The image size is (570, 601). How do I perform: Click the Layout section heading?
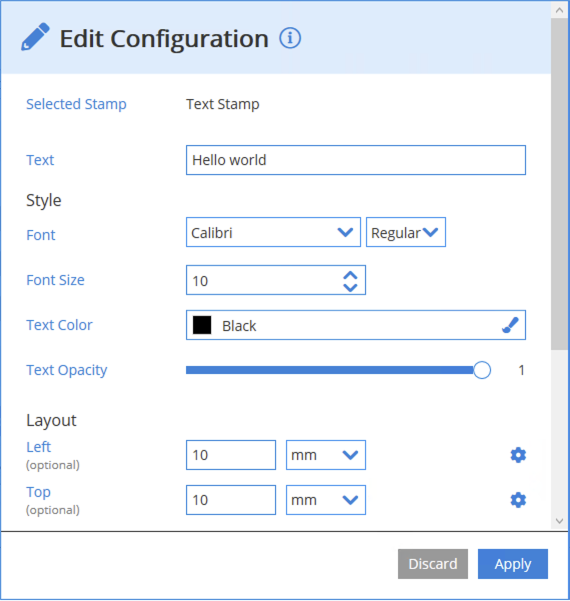pyautogui.click(x=51, y=420)
